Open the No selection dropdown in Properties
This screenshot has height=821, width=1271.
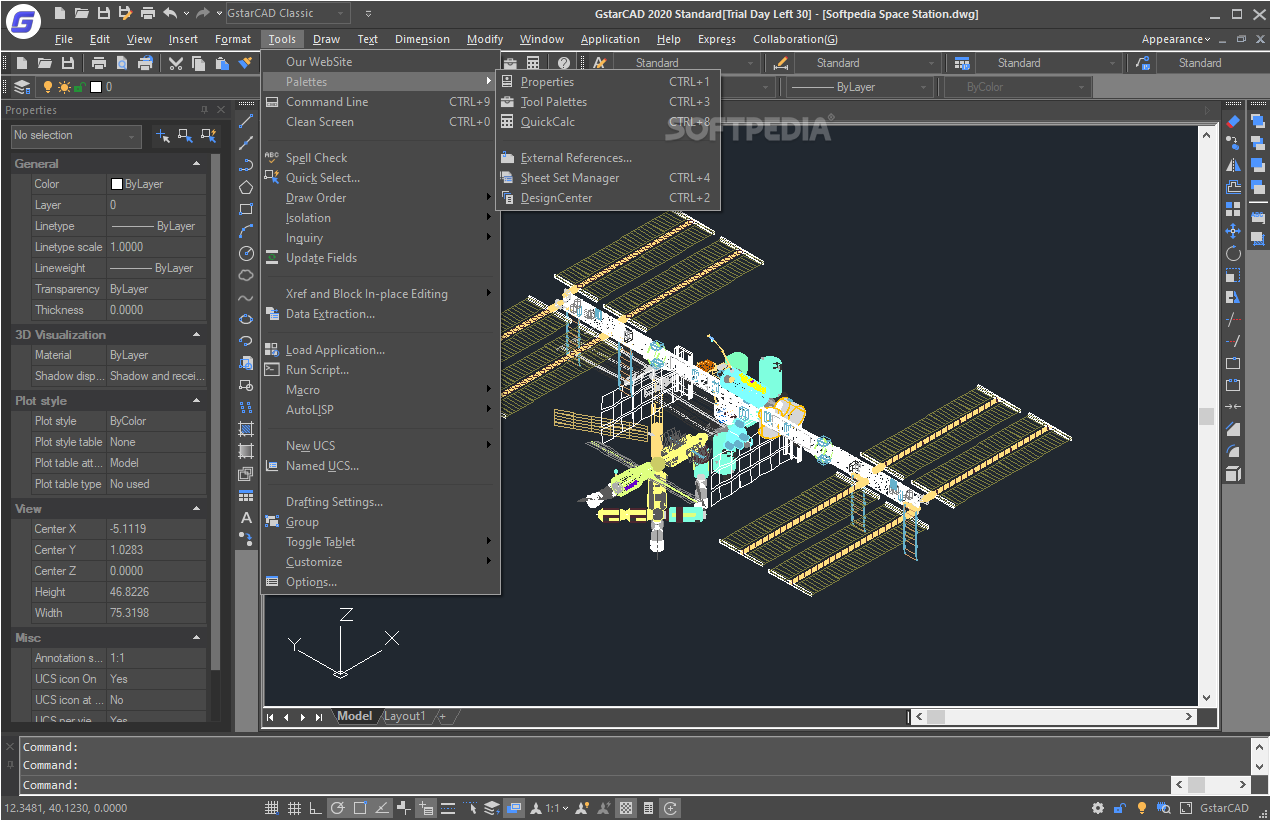pyautogui.click(x=76, y=136)
